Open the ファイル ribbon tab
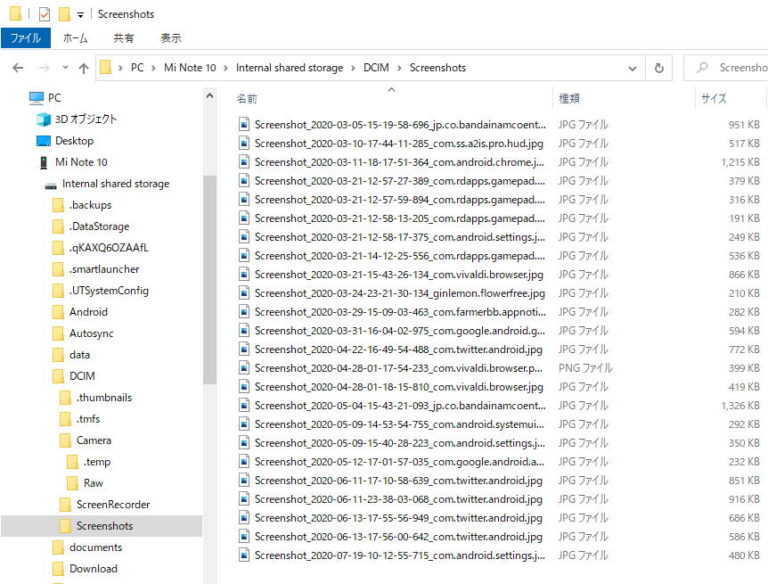Screen dimensions: 768x584 [25, 38]
